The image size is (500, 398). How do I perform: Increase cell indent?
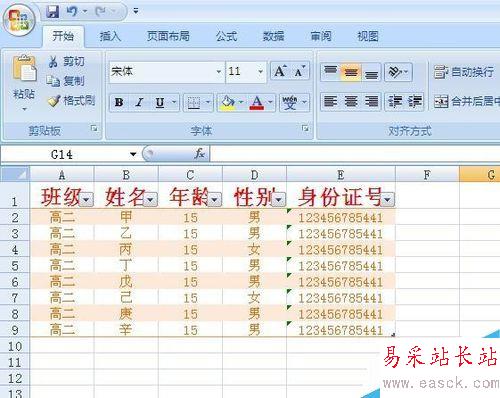point(415,101)
